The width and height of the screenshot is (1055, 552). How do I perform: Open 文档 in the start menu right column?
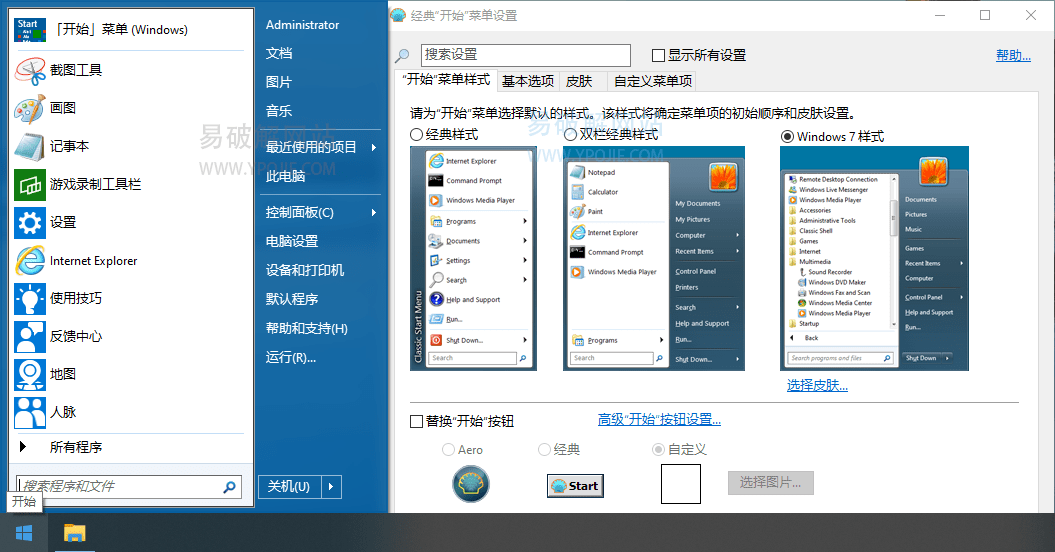tap(279, 53)
